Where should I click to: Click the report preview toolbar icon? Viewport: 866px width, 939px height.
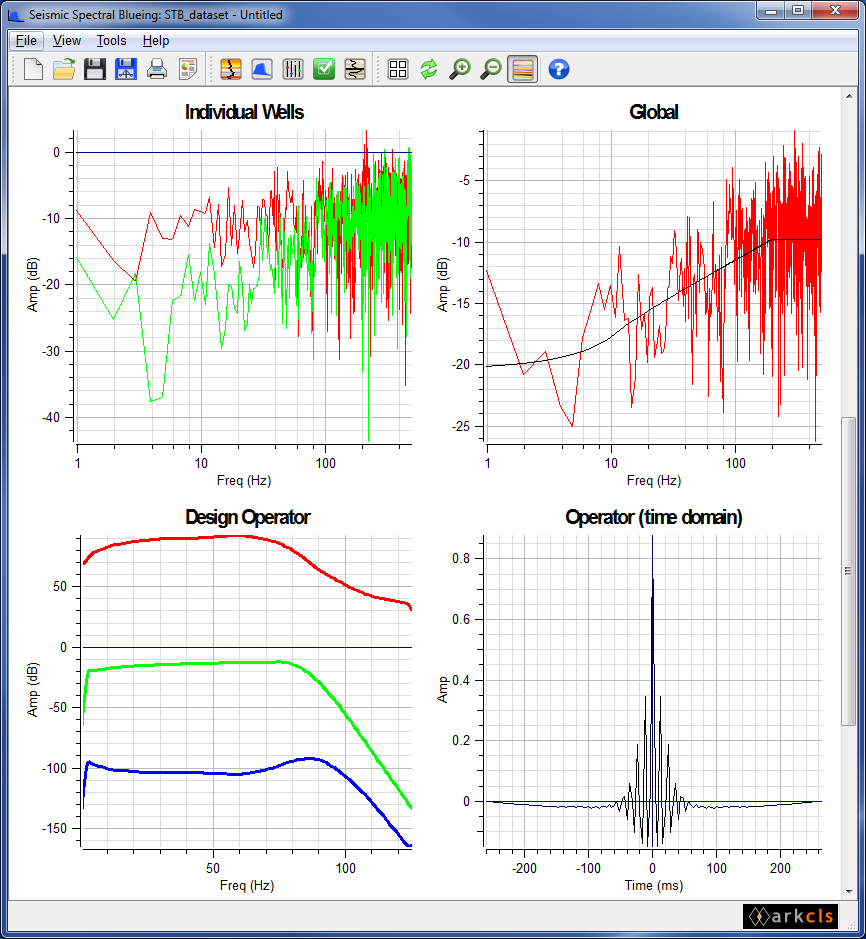click(187, 69)
